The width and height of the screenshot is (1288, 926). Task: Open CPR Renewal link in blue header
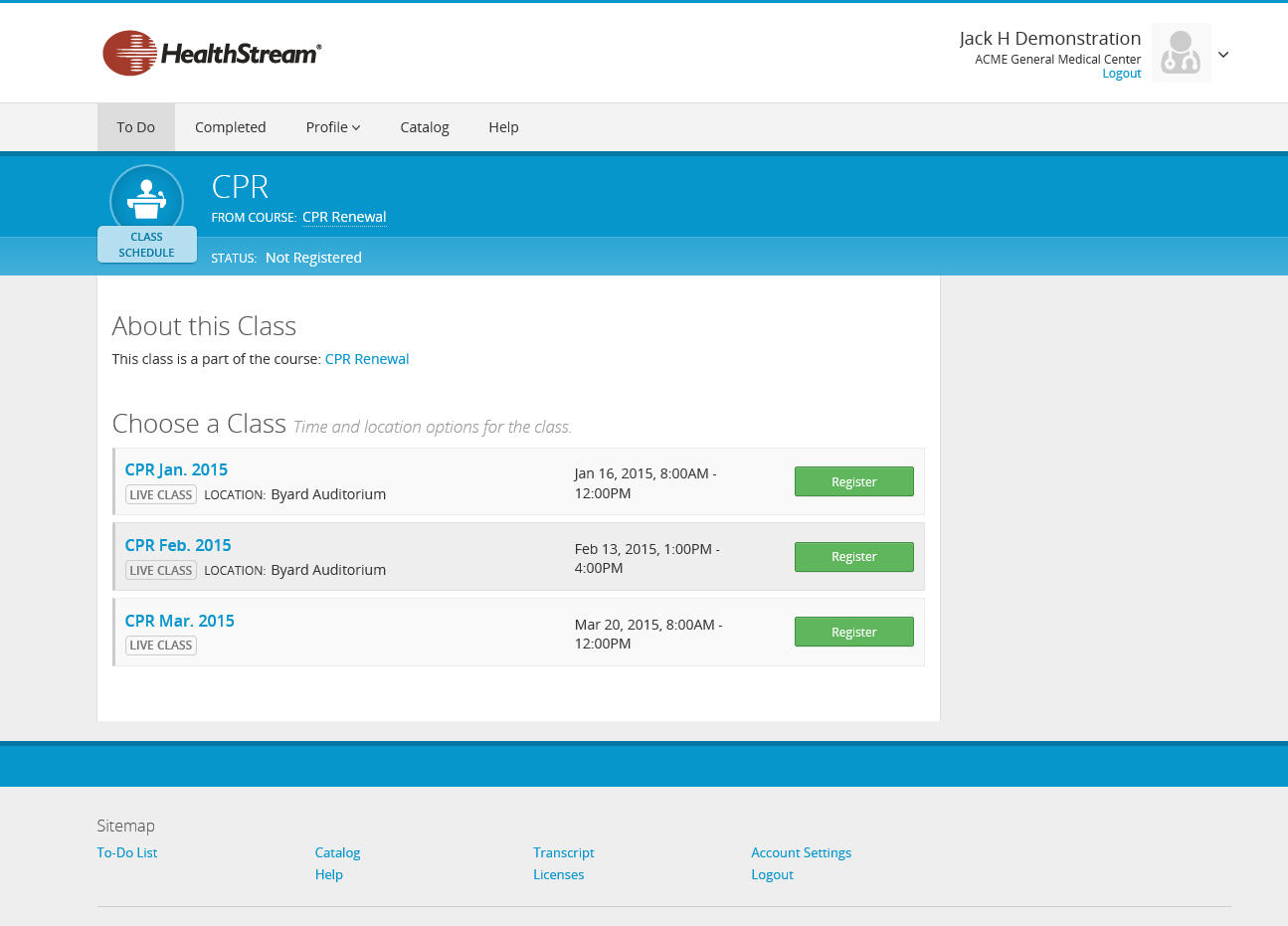coord(344,217)
